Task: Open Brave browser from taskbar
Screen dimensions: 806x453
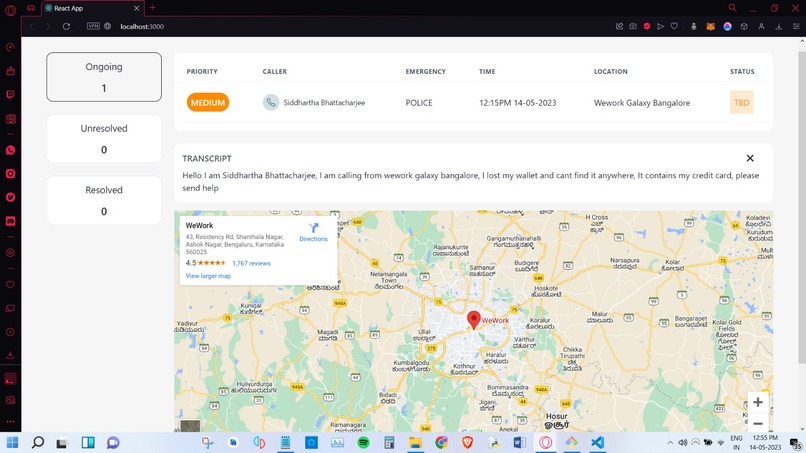Action: coord(467,442)
